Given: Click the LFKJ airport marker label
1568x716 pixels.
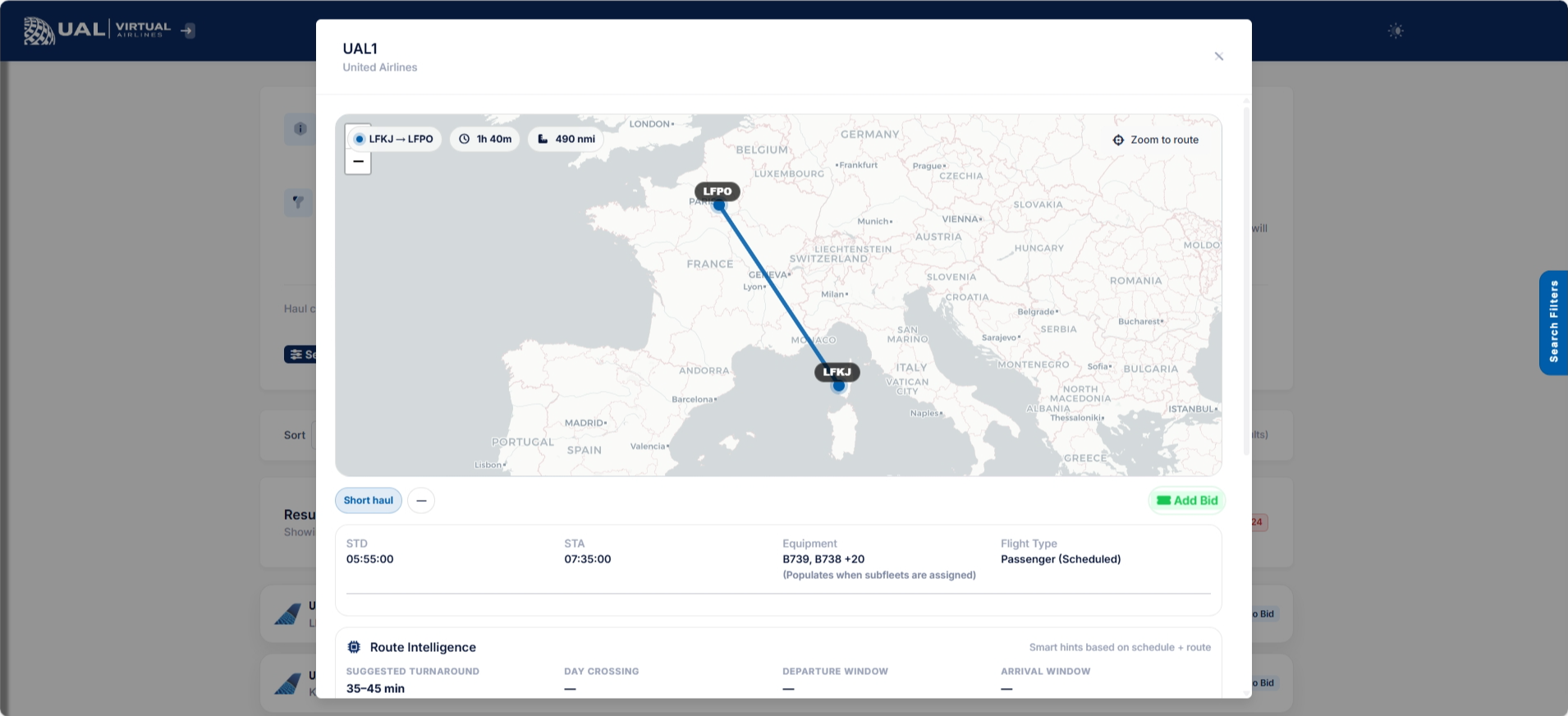Looking at the screenshot, I should 837,372.
